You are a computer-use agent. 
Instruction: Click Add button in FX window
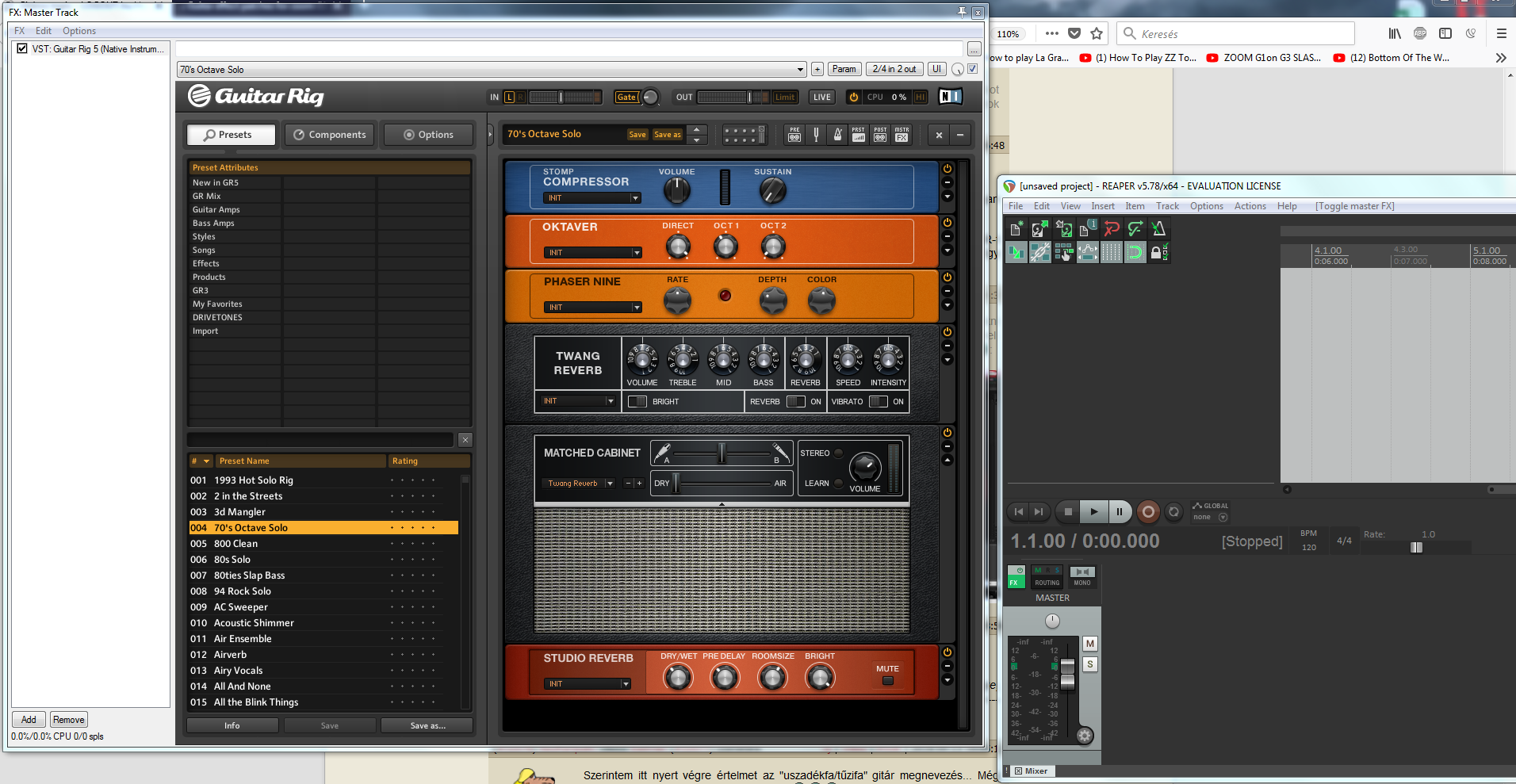click(29, 720)
